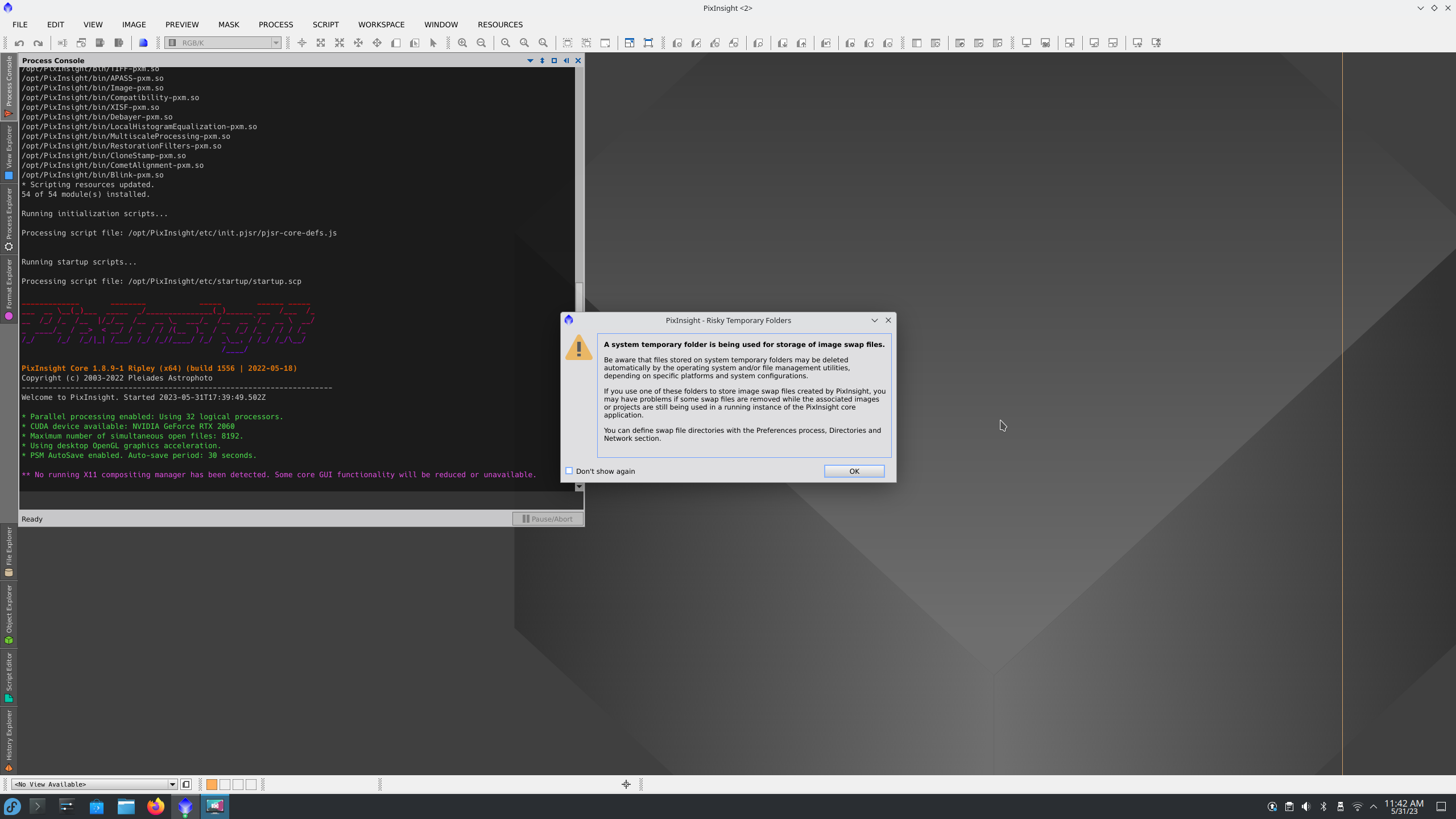The width and height of the screenshot is (1456, 819).
Task: Select the second workspace square in bottom bar
Action: click(x=225, y=784)
